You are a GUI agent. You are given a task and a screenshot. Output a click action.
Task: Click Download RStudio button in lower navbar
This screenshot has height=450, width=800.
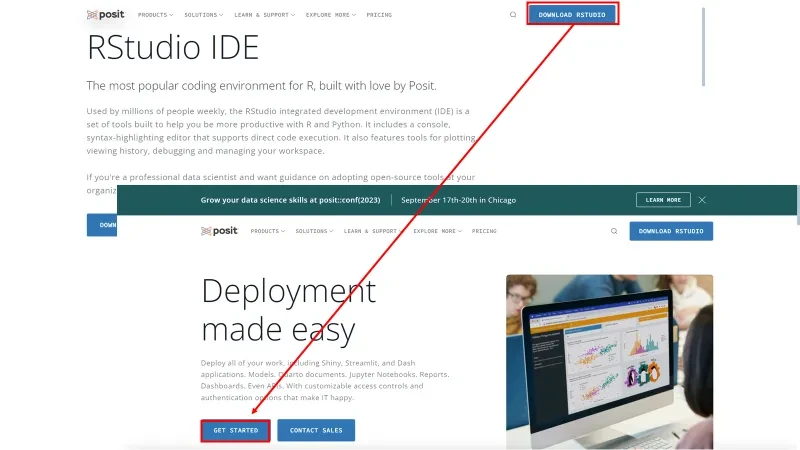(671, 231)
